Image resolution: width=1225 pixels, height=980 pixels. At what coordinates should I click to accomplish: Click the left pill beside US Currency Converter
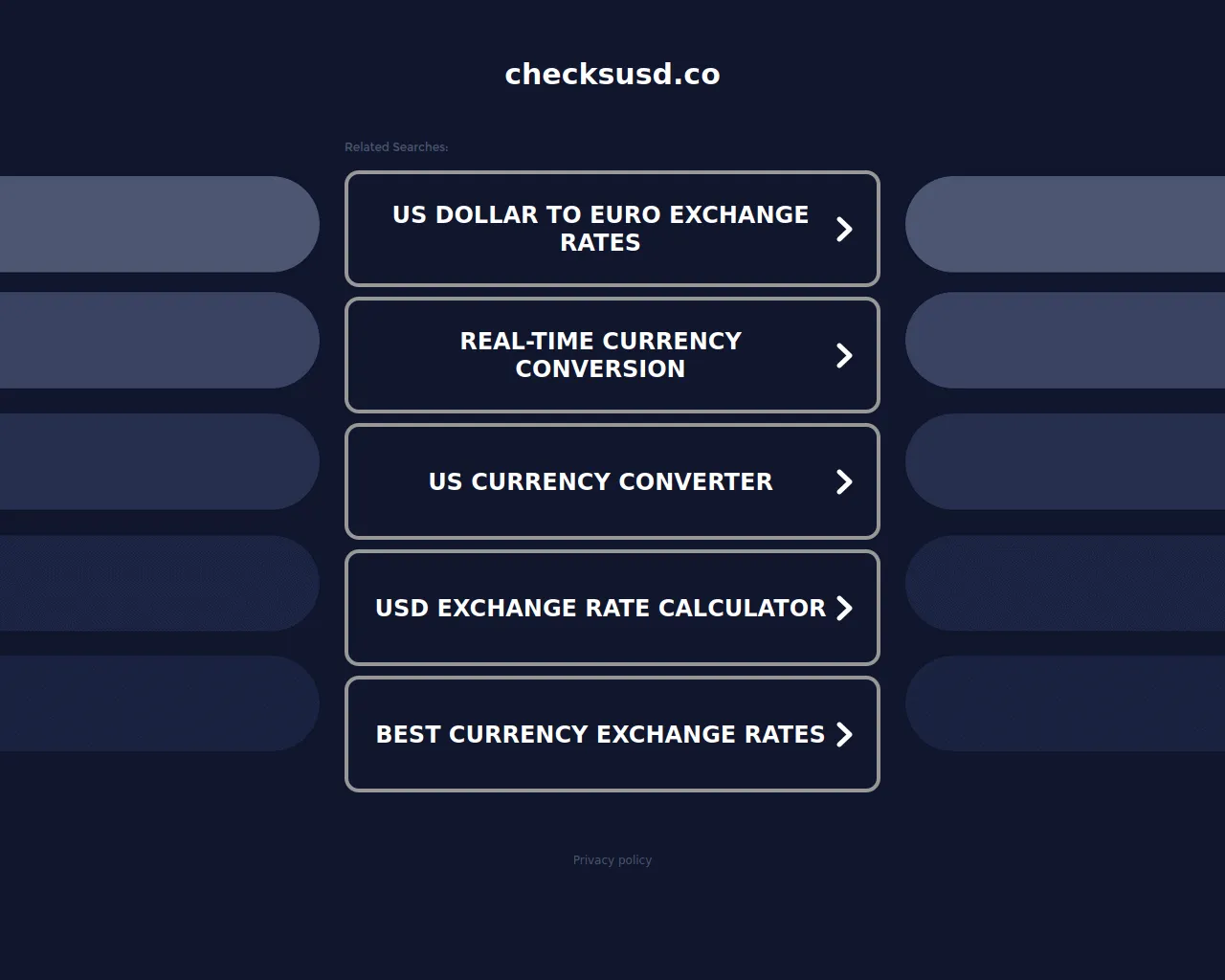[x=159, y=461]
